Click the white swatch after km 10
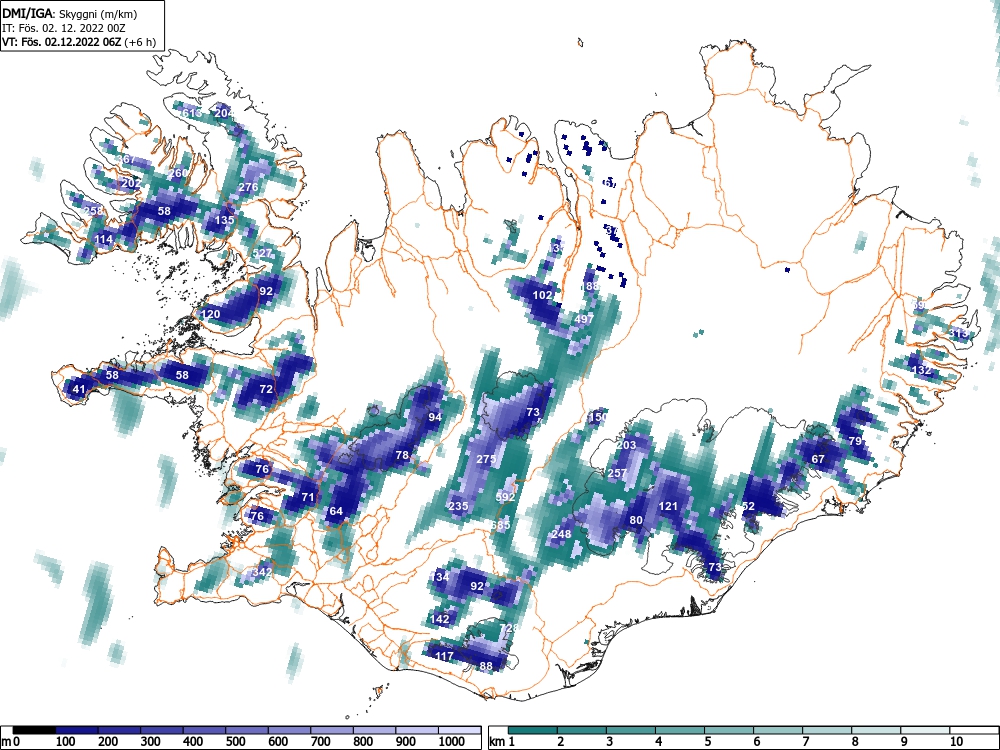1000x750 pixels. [x=974, y=730]
